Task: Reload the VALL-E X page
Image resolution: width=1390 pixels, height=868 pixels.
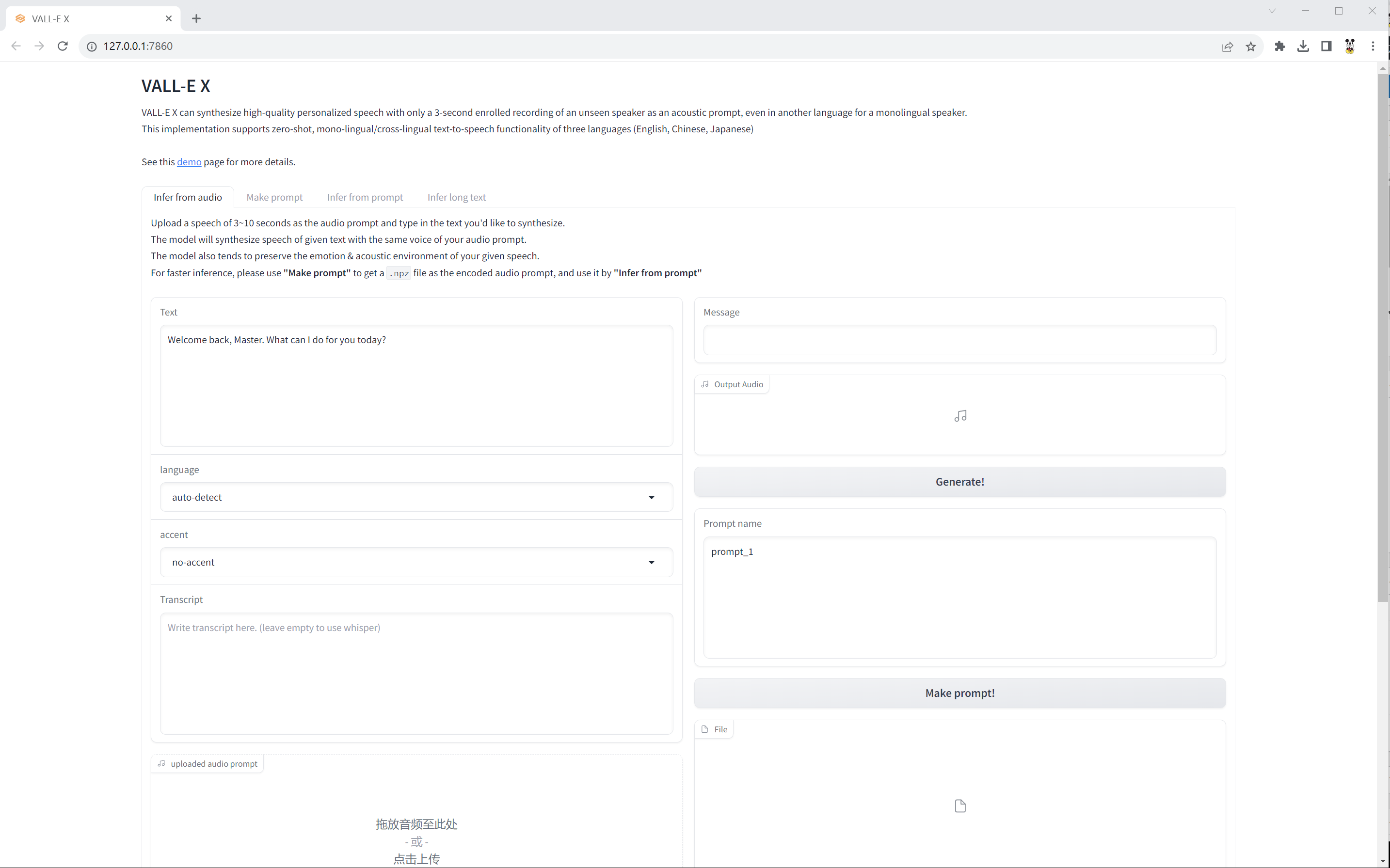Action: click(x=63, y=46)
